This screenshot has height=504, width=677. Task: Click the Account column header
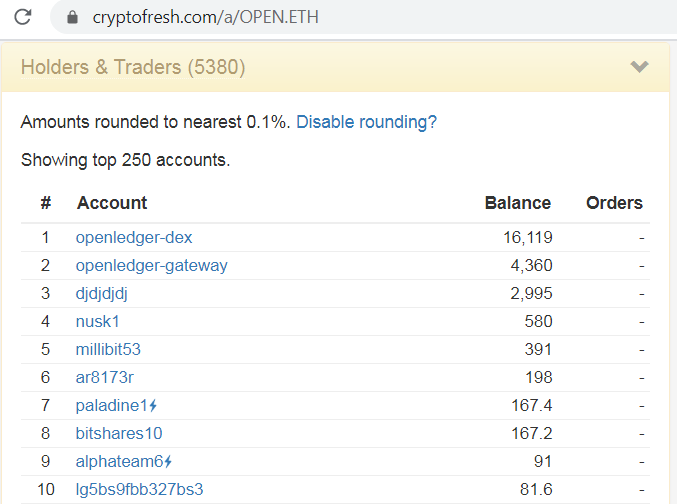pos(112,203)
